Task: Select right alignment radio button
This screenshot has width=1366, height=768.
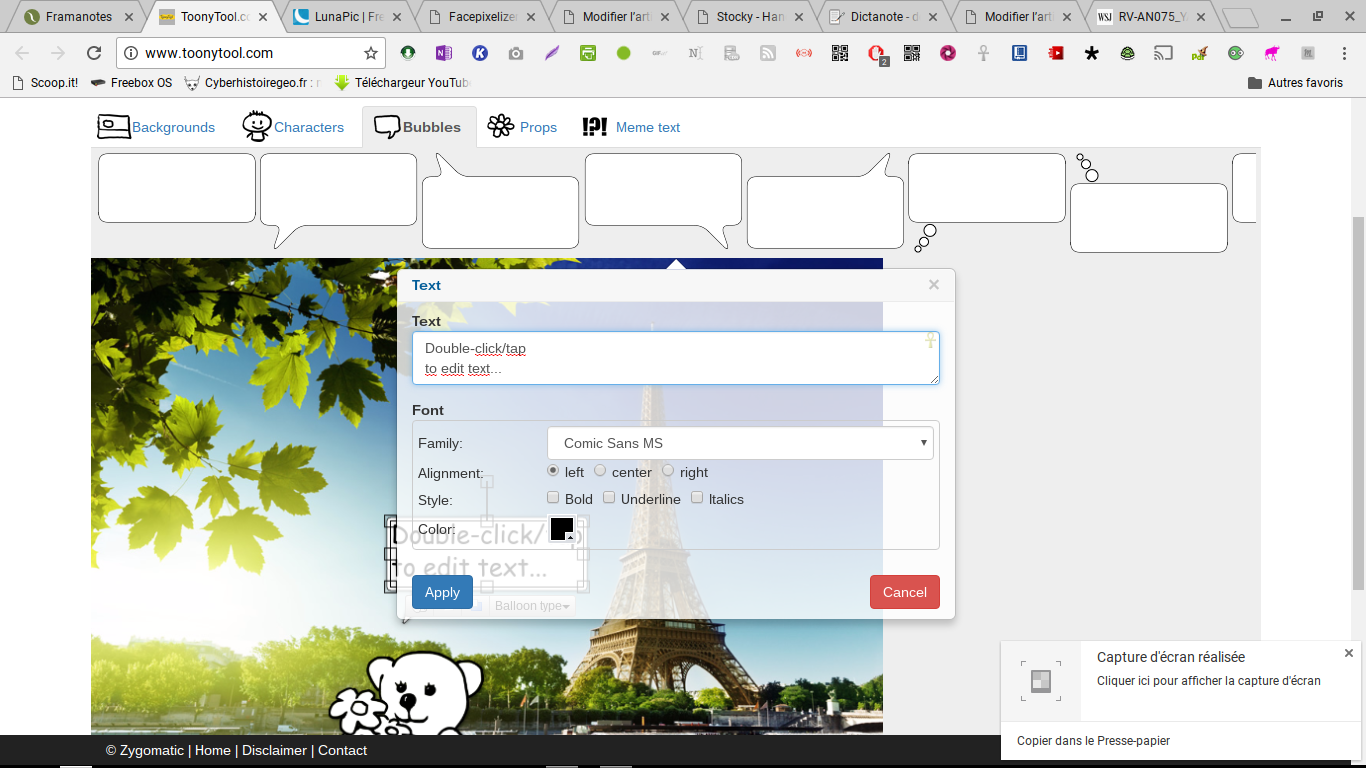Action: [668, 471]
